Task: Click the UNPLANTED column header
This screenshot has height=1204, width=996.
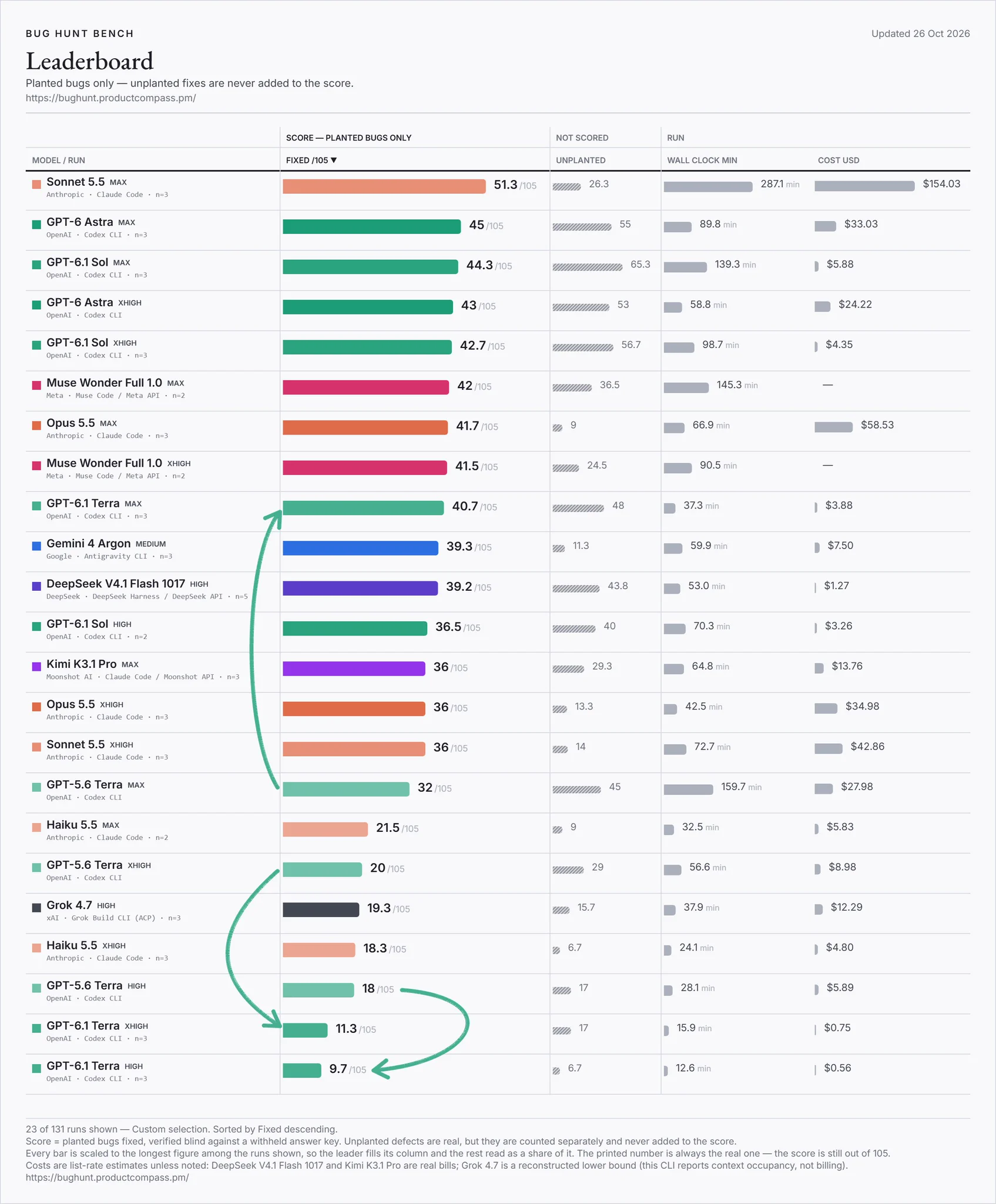Action: tap(581, 160)
